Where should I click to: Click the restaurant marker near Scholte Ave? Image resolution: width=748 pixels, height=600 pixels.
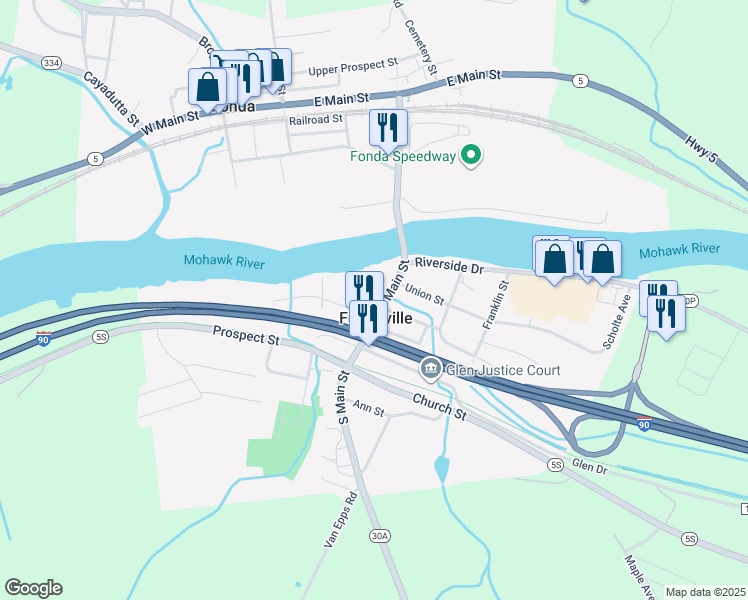pos(666,313)
